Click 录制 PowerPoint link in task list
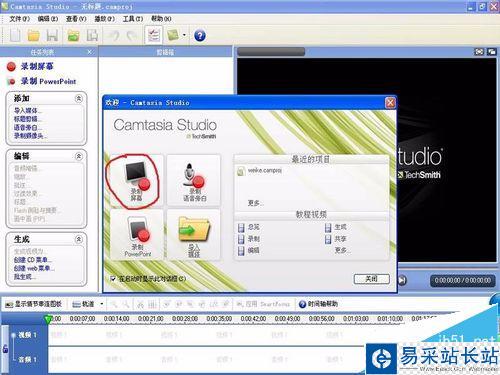This screenshot has width=500, height=375. click(x=48, y=81)
